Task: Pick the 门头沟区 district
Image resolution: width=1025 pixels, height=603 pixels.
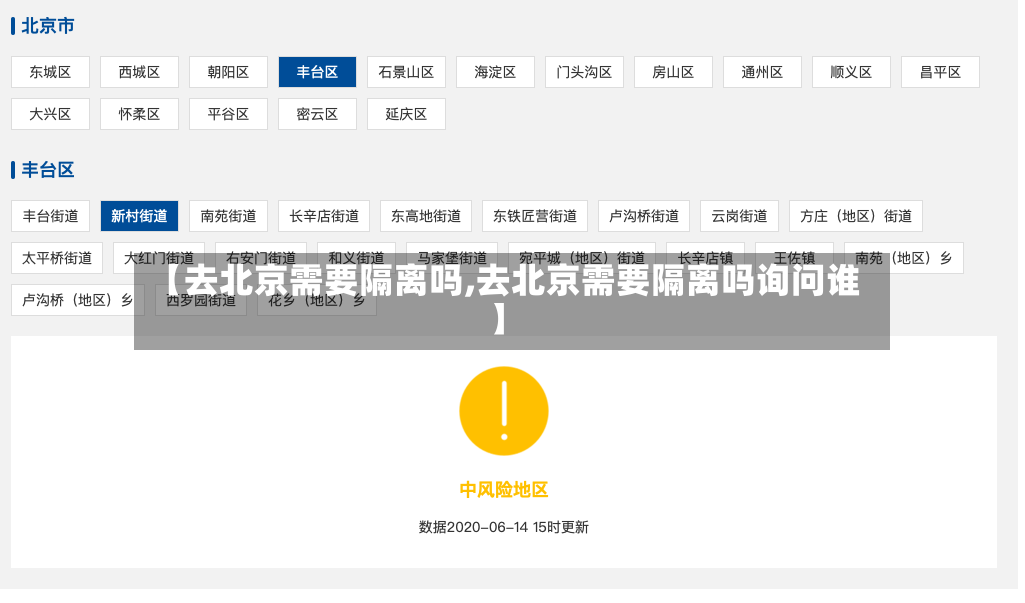Action: coord(584,73)
